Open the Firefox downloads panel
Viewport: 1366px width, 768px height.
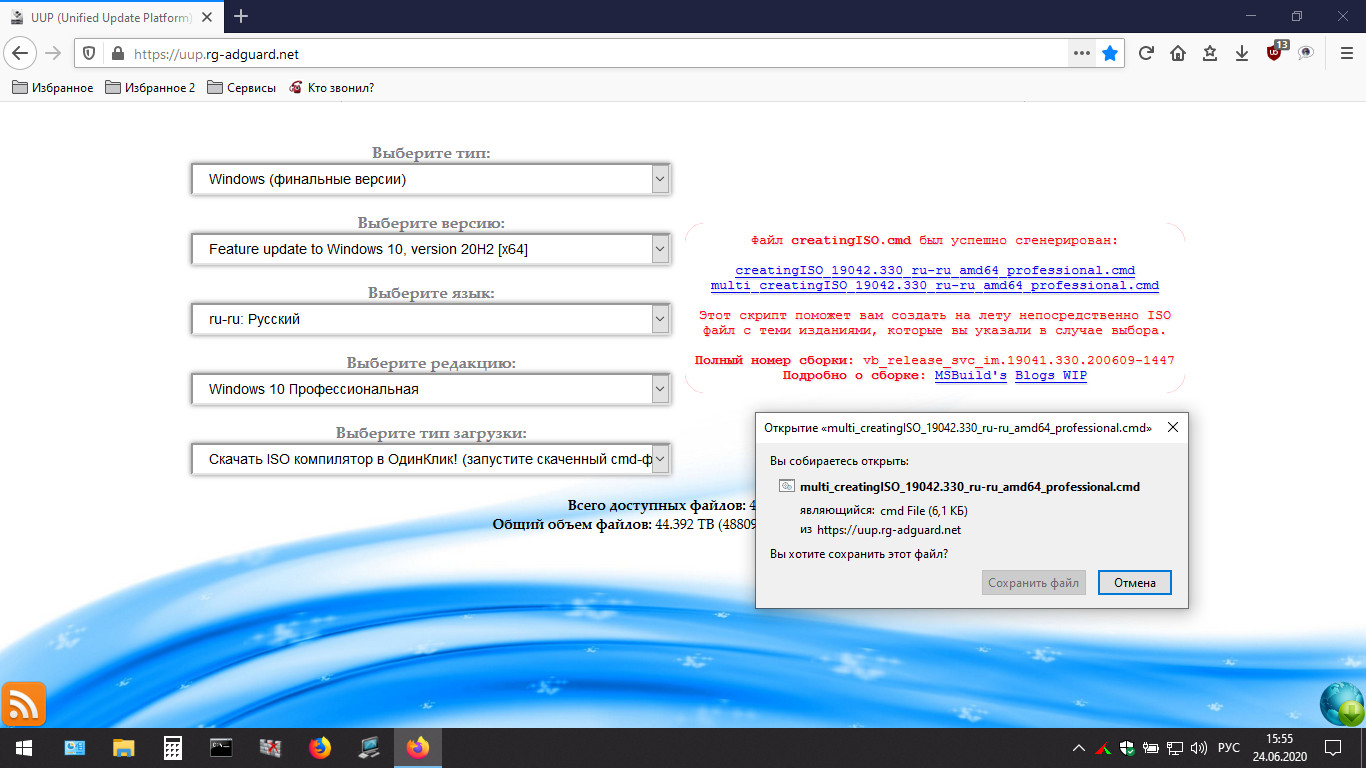(1242, 54)
